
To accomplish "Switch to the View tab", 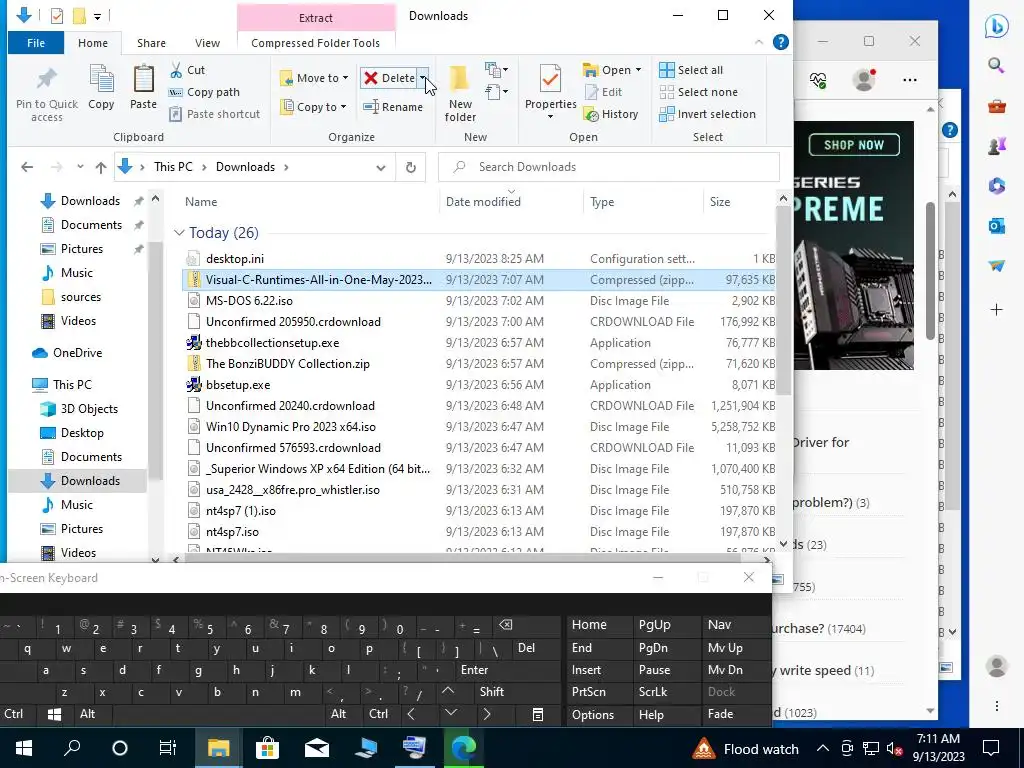I will [x=207, y=42].
